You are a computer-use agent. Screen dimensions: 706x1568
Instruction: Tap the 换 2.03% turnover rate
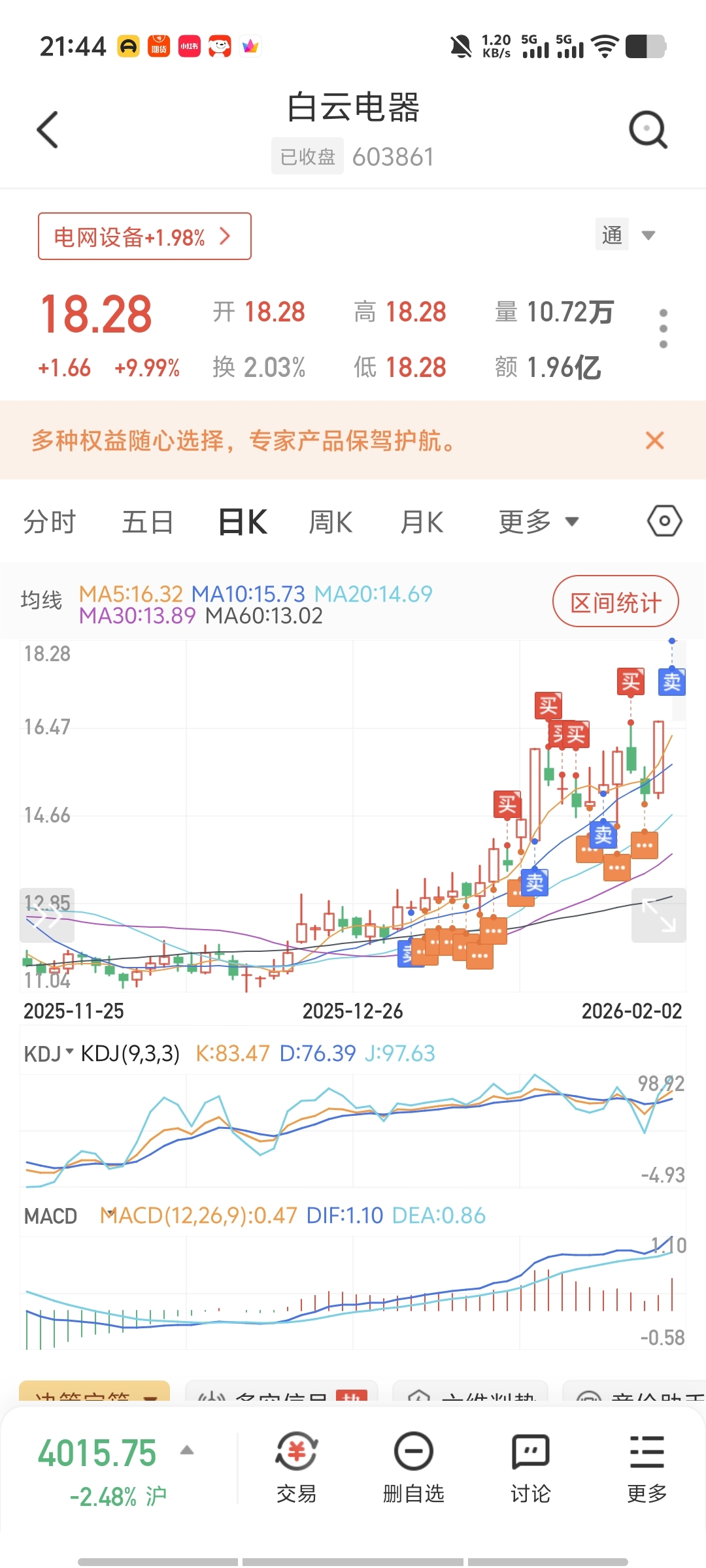coord(259,367)
